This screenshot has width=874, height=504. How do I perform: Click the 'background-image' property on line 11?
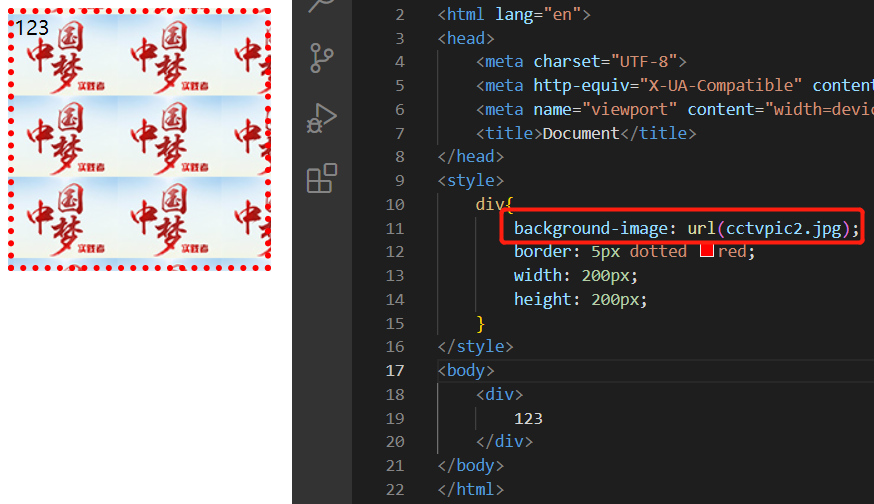[x=590, y=228]
